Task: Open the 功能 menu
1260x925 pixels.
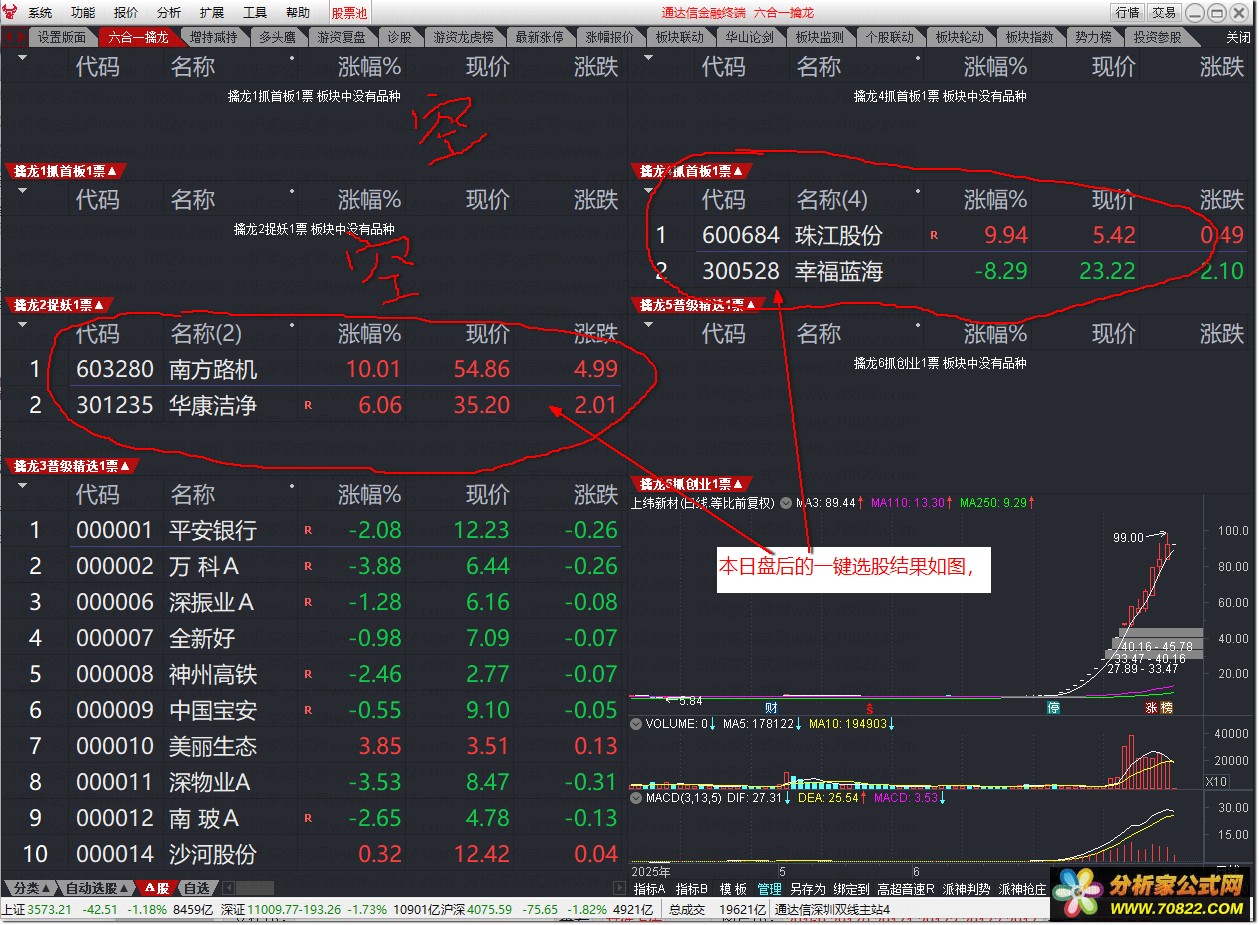Action: [84, 13]
